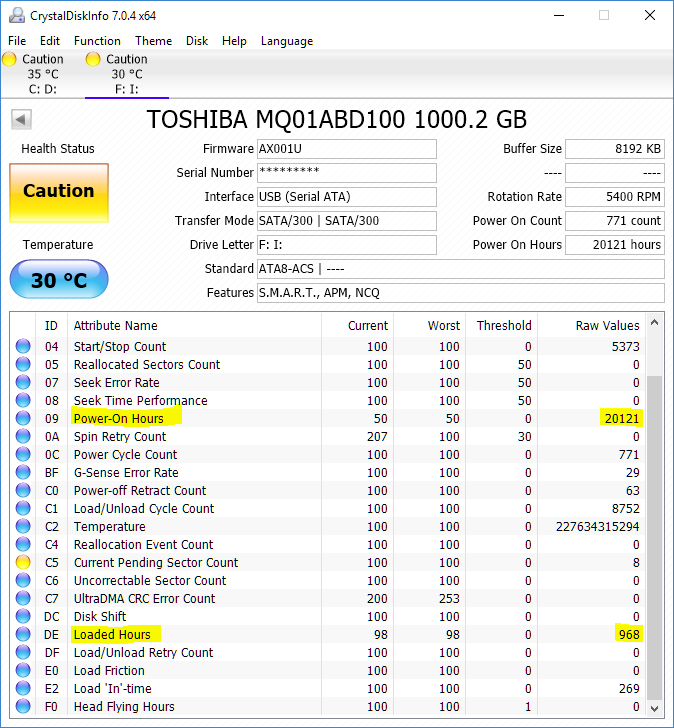This screenshot has width=674, height=728.
Task: Click the Features S.M.A.R.T., APM, NCQ field
Action: tap(460, 293)
